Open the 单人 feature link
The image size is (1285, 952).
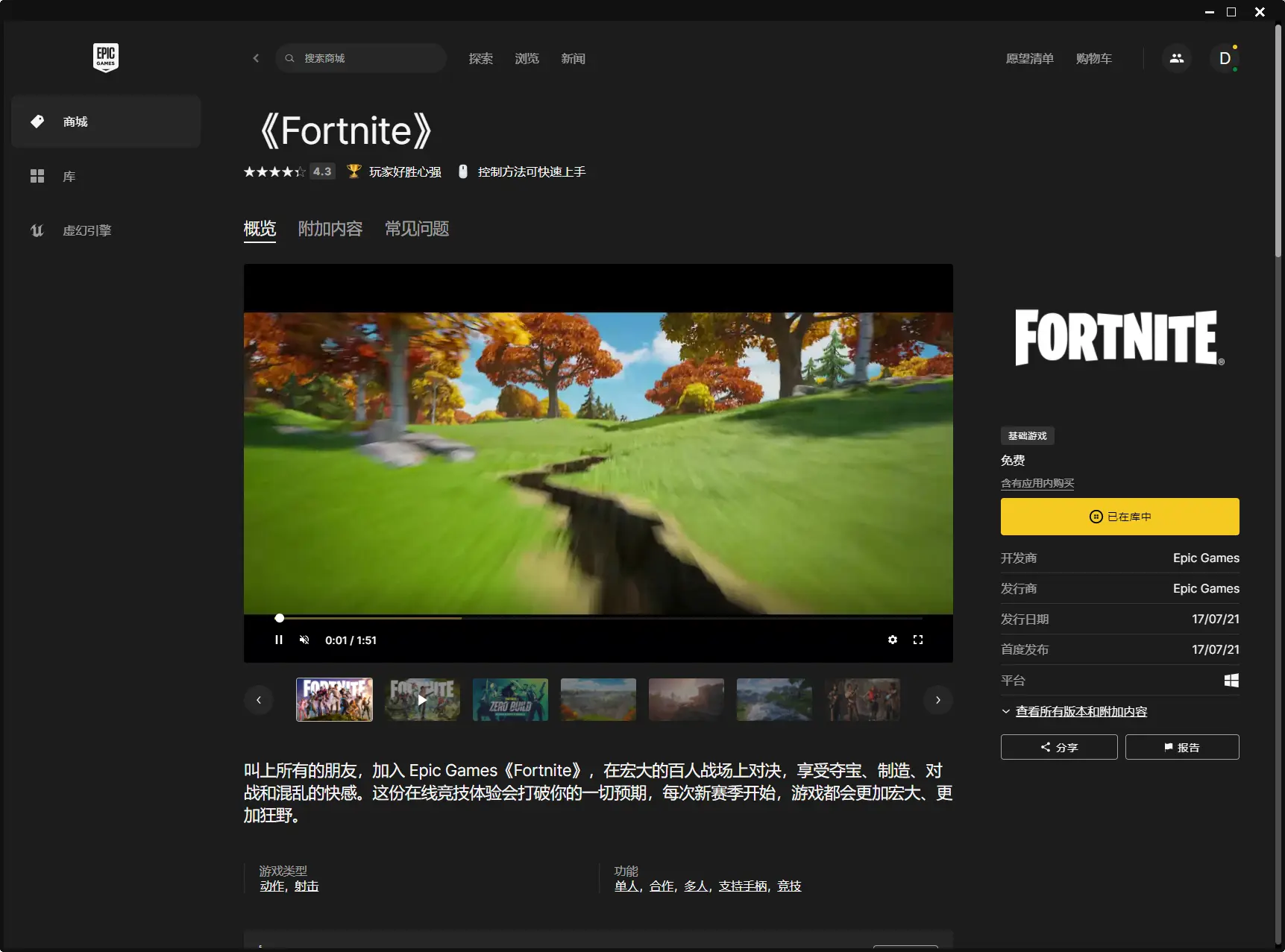626,886
